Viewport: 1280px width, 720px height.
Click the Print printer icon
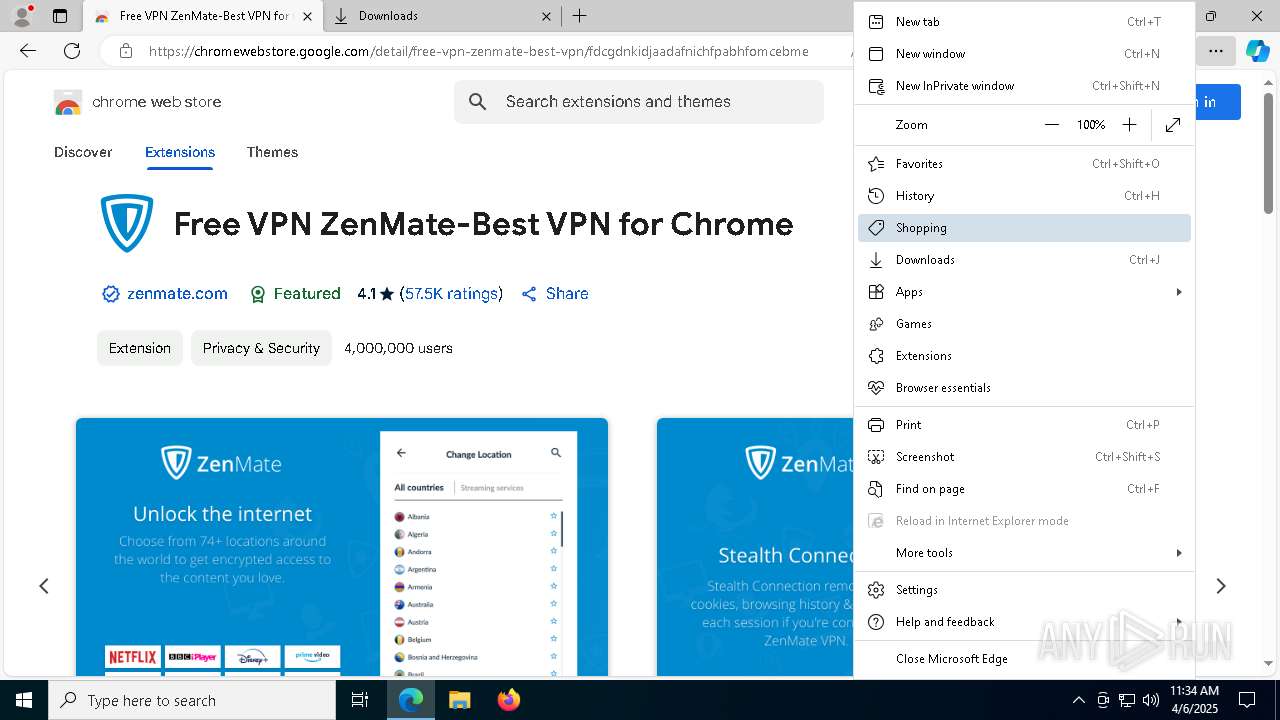pyautogui.click(x=876, y=425)
